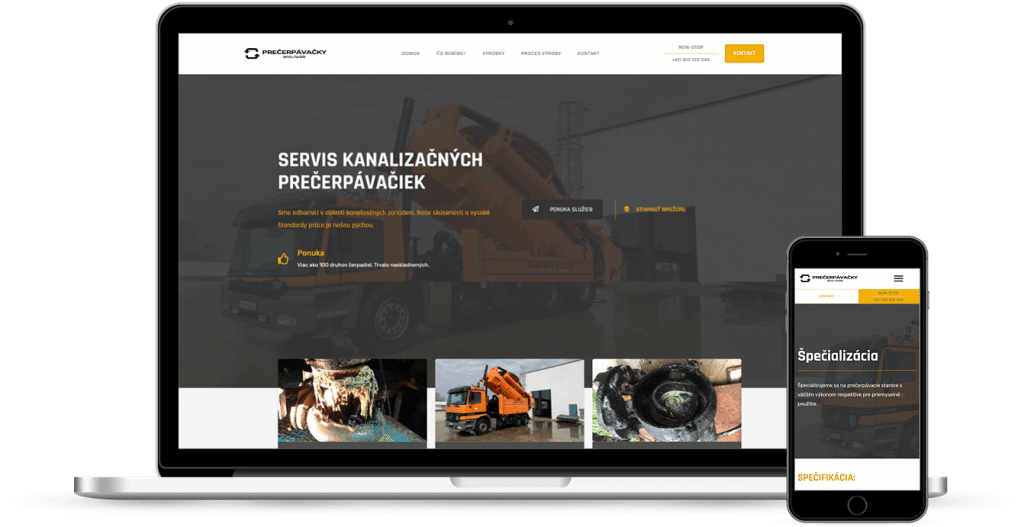Open the Domov menu item
Screen dimensions: 1024x527
[x=410, y=53]
